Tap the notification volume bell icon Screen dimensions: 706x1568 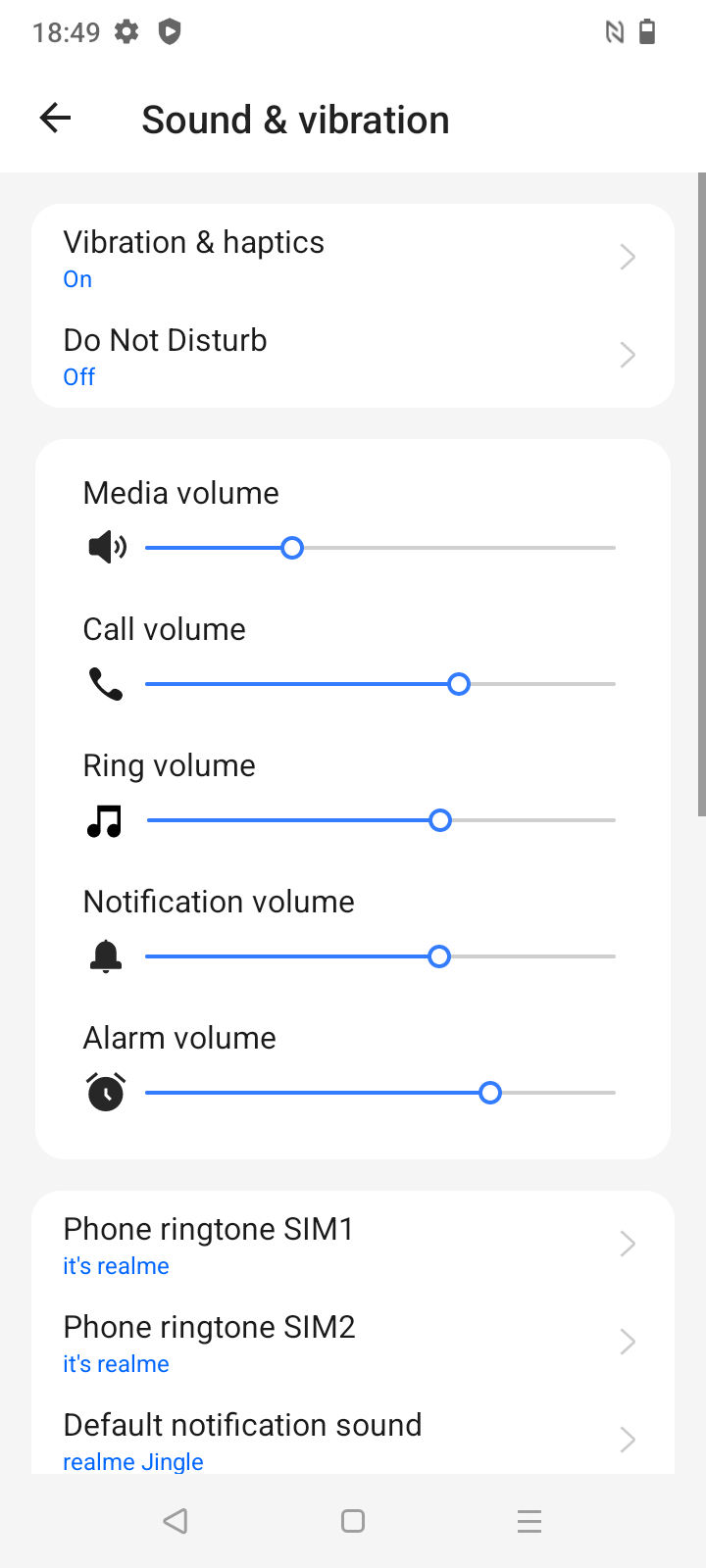[x=106, y=955]
